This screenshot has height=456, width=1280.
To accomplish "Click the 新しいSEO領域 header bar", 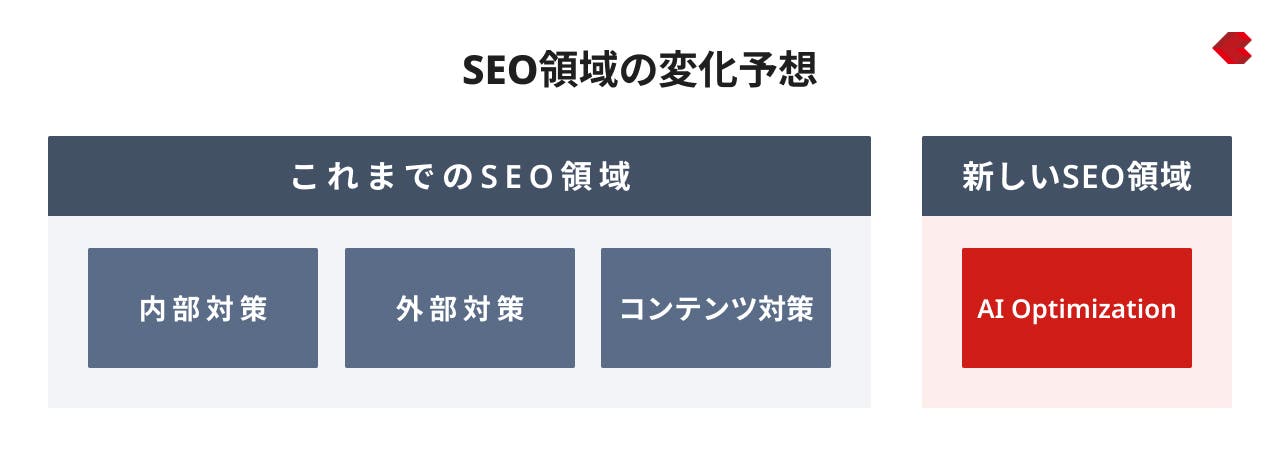I will click(1077, 176).
